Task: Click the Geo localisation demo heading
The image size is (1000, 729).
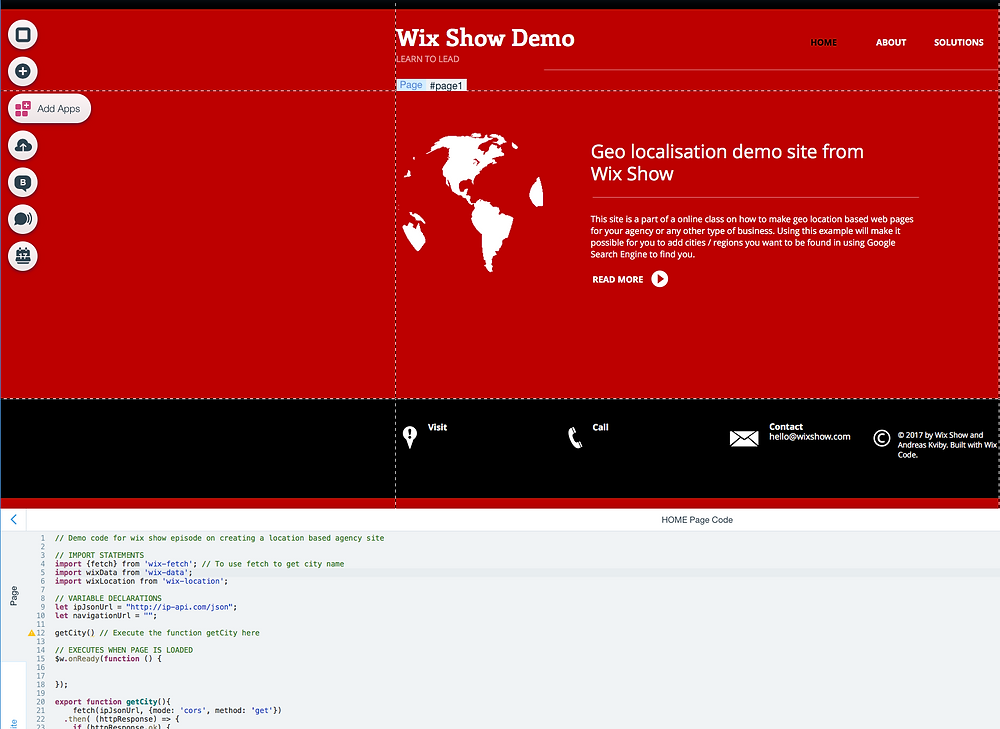Action: click(x=727, y=163)
